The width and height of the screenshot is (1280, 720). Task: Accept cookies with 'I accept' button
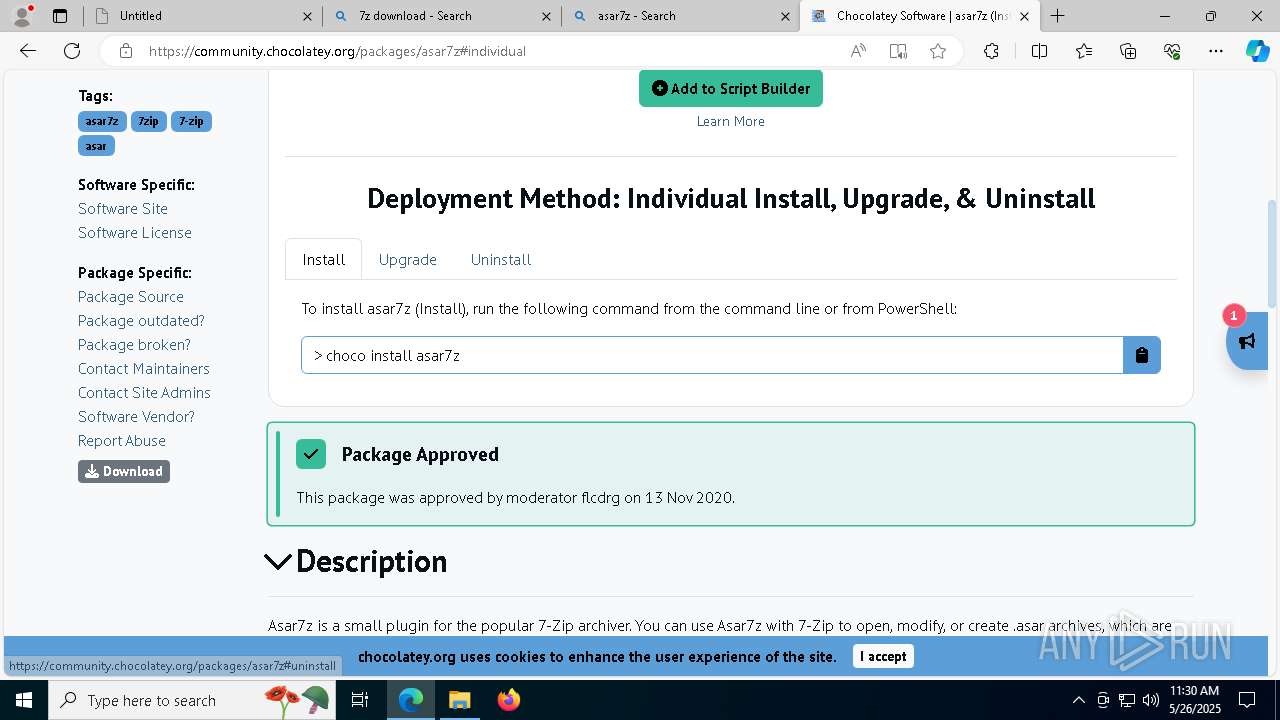[883, 656]
